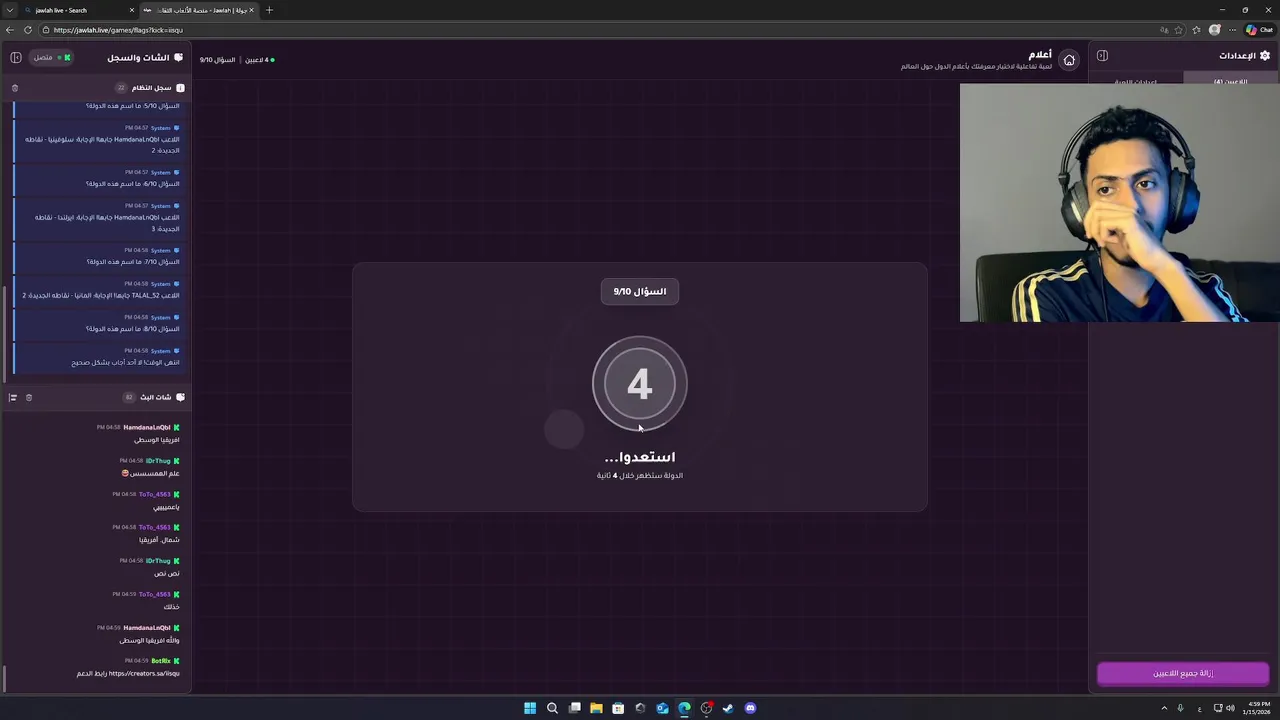
Task: Reload the current page
Action: tap(27, 30)
